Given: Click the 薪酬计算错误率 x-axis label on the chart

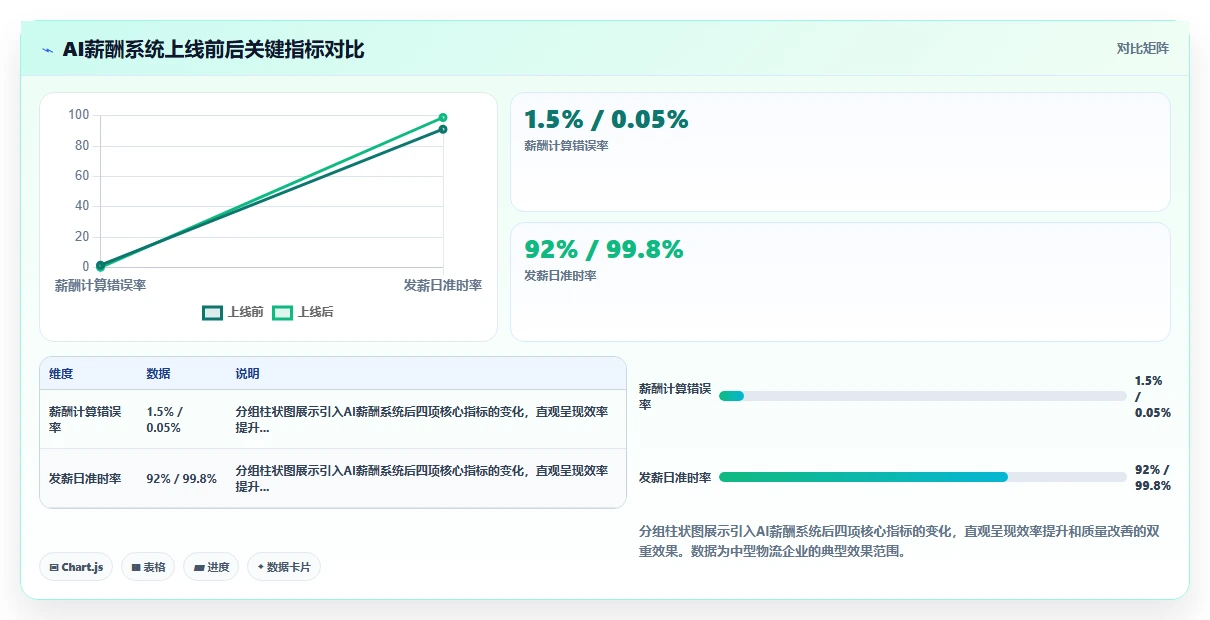Looking at the screenshot, I should 100,285.
